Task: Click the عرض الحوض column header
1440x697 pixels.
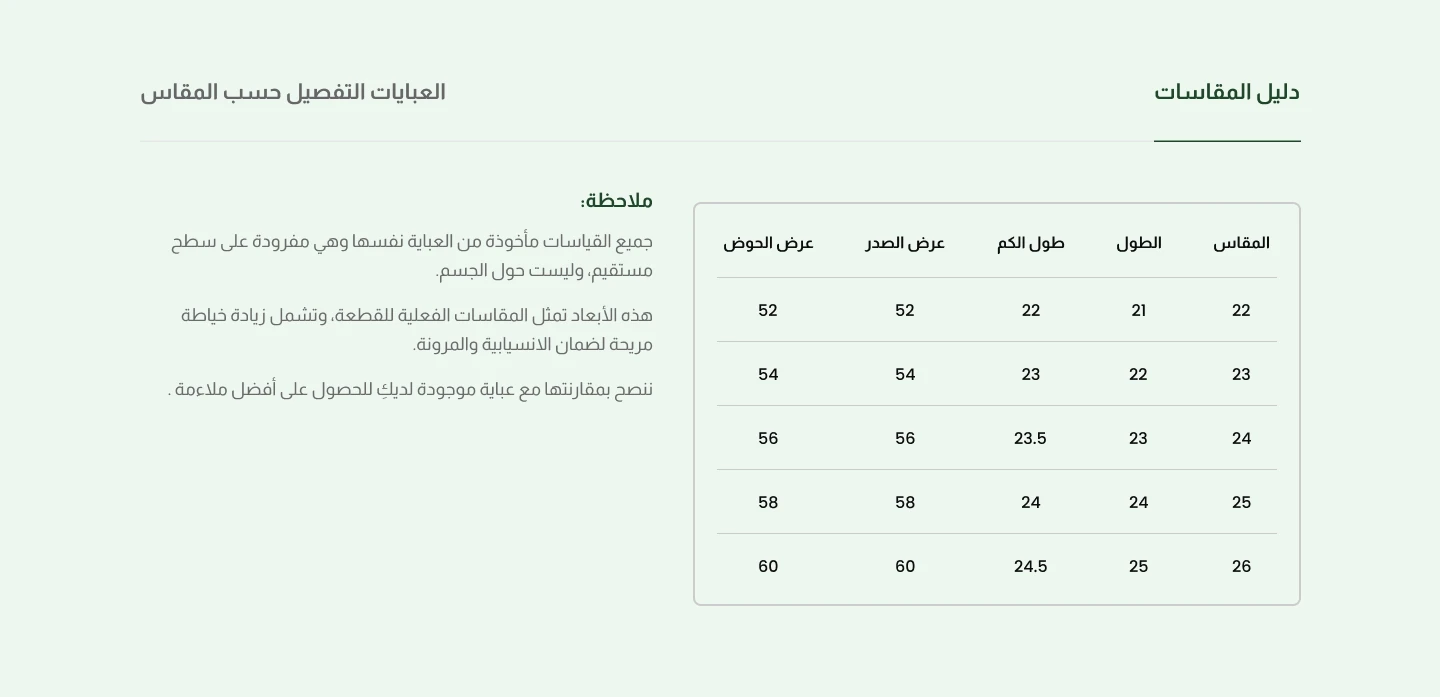Action: tap(768, 243)
